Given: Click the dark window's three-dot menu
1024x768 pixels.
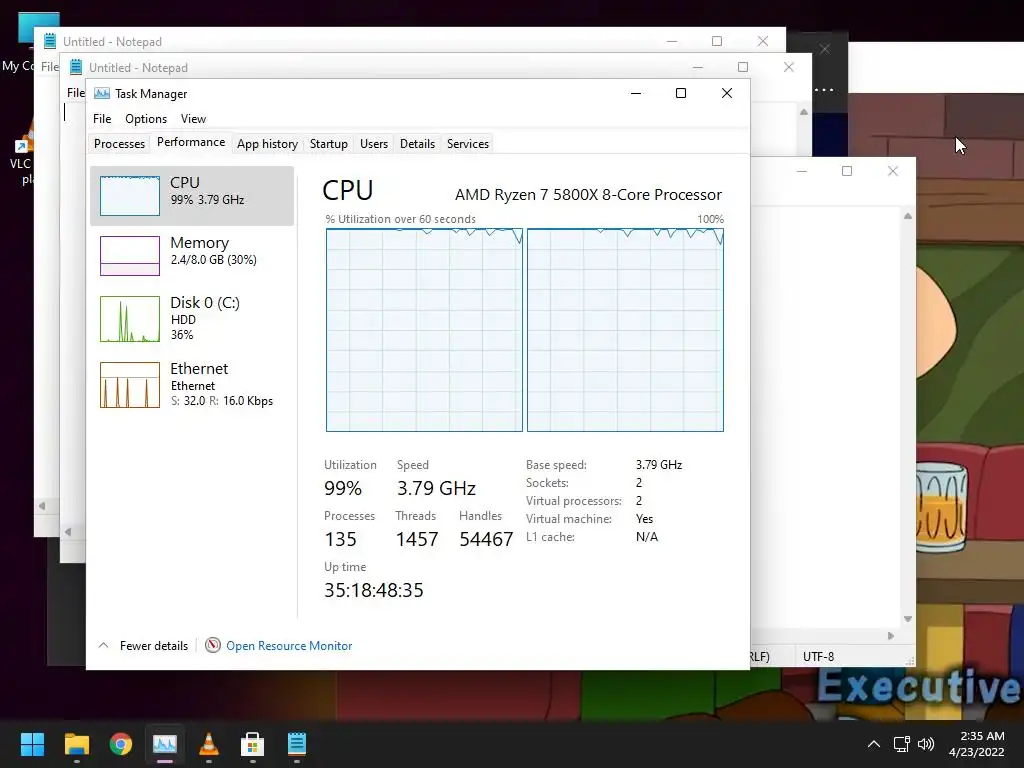Looking at the screenshot, I should [x=824, y=90].
